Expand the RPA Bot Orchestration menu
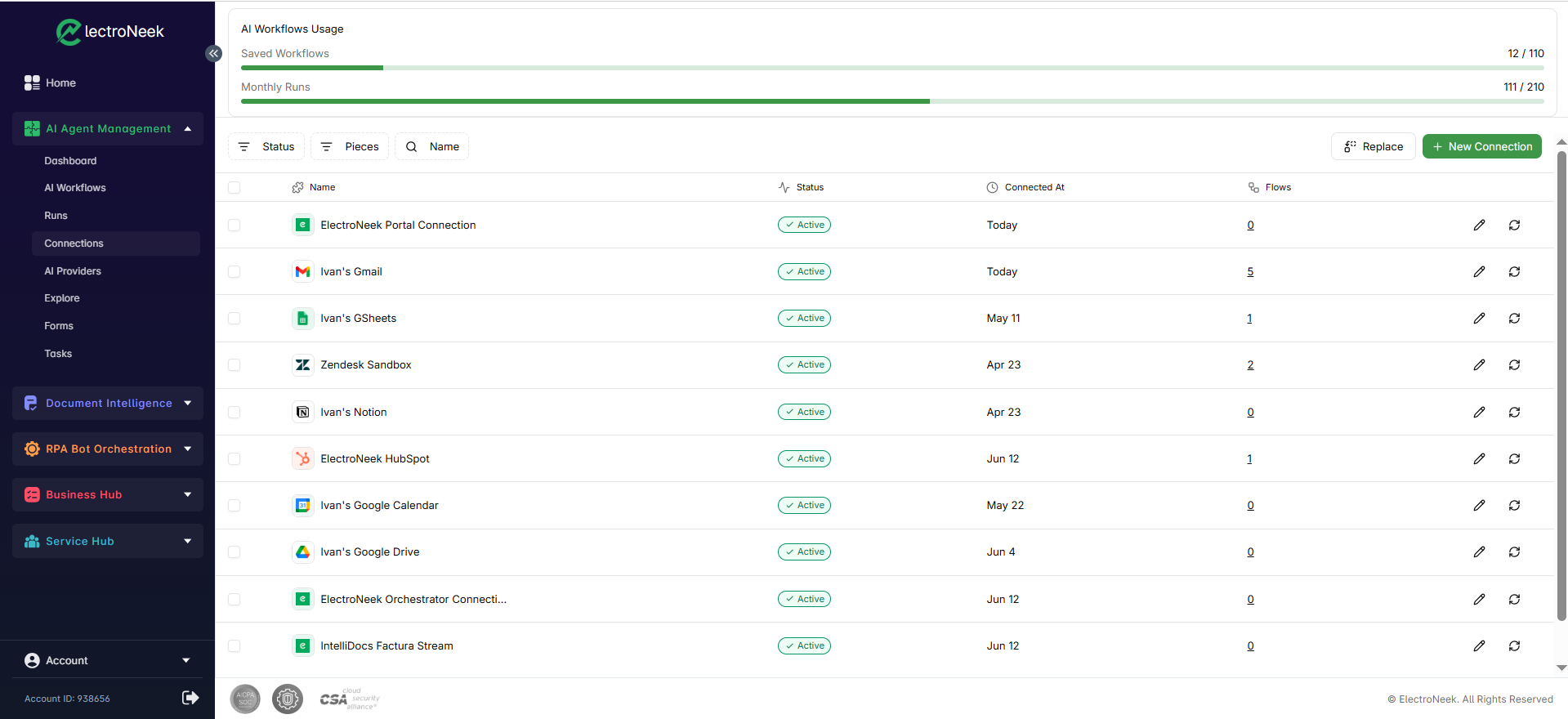The image size is (1568, 719). (108, 449)
